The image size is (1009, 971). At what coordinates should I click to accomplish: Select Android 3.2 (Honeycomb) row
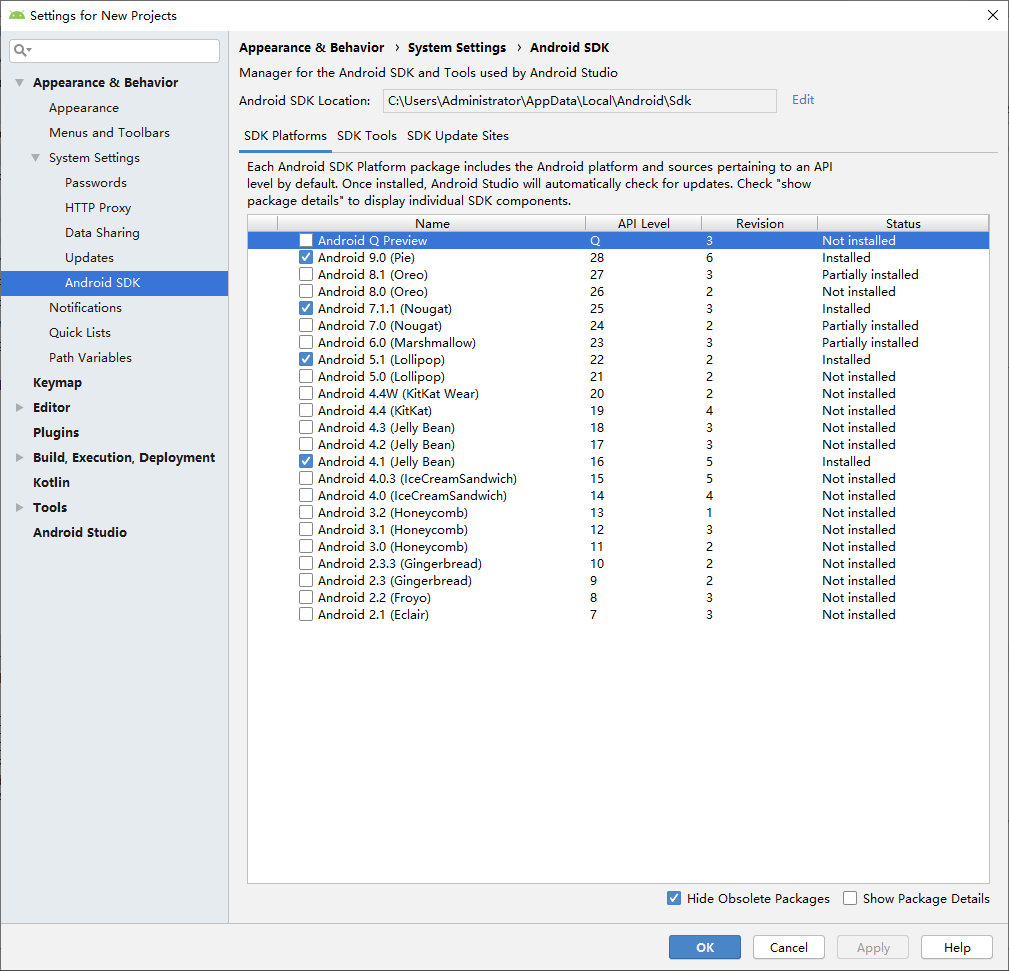click(618, 512)
